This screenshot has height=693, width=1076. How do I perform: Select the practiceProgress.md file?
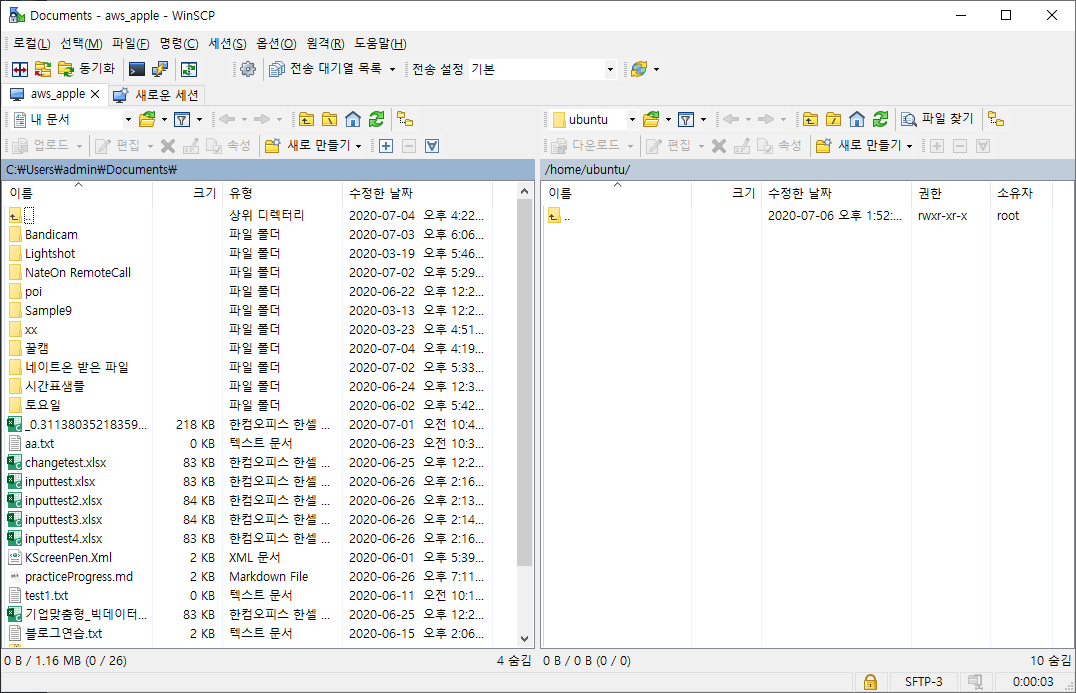[x=79, y=577]
